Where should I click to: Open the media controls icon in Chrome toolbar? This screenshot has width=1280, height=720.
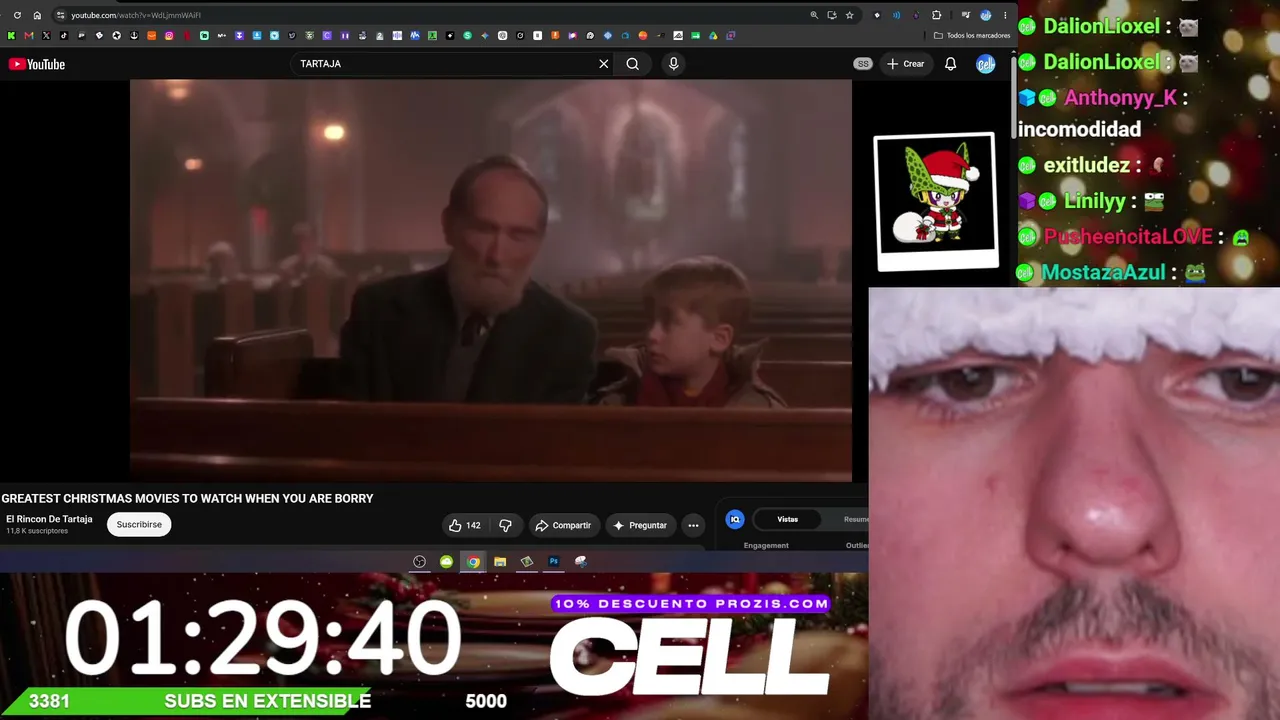(965, 15)
